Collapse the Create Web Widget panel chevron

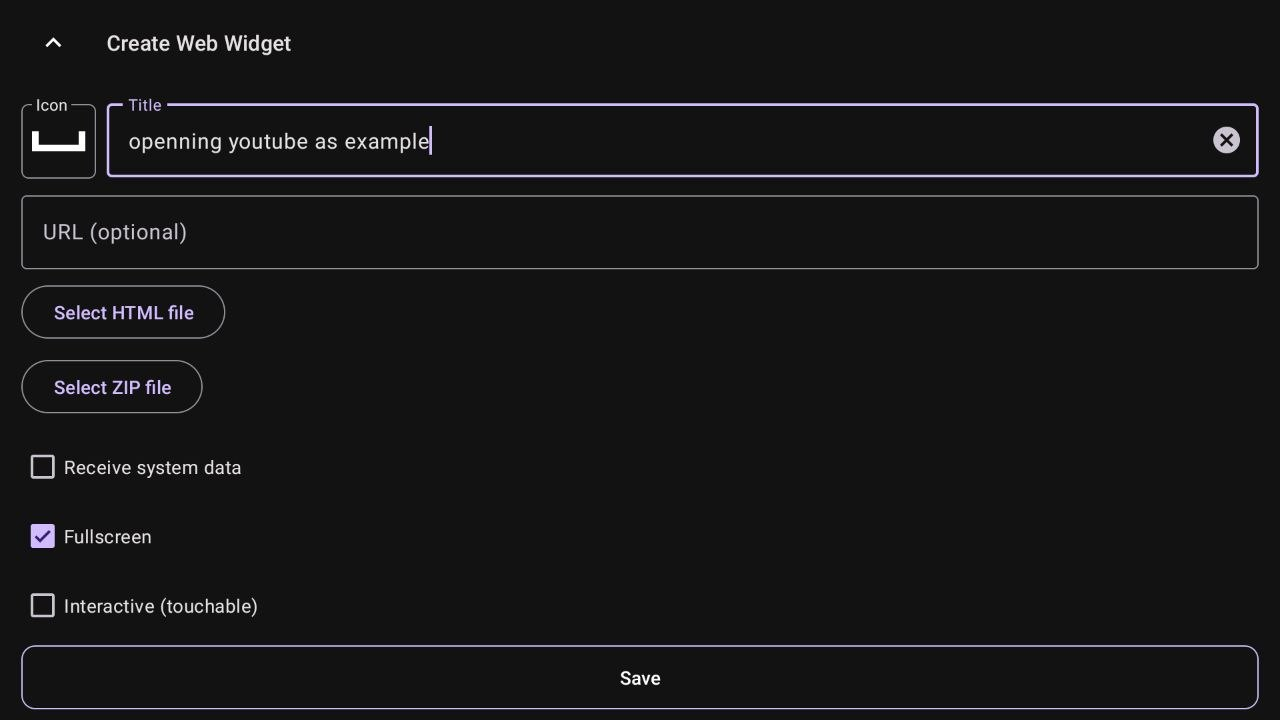tap(53, 43)
